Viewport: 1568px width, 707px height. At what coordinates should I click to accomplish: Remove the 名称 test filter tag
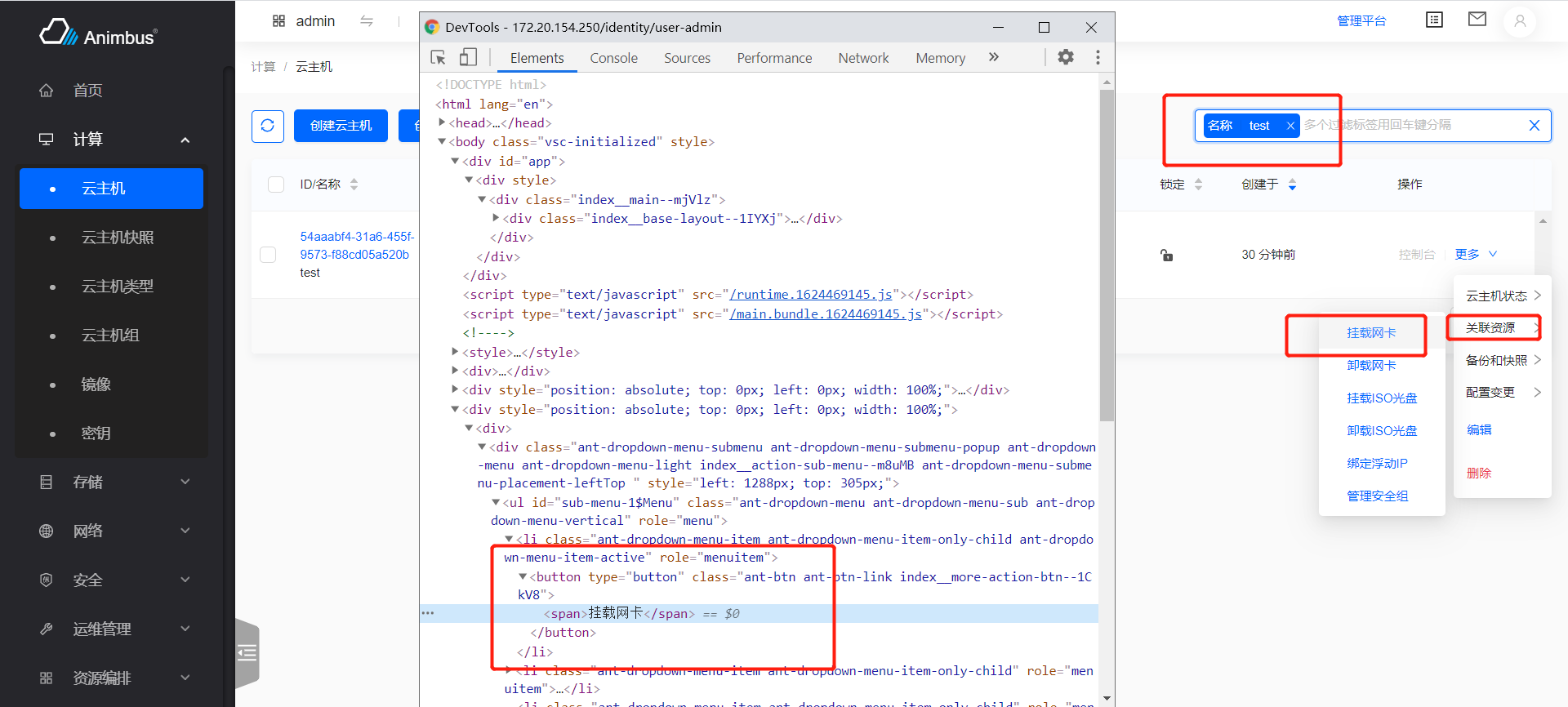(x=1290, y=126)
